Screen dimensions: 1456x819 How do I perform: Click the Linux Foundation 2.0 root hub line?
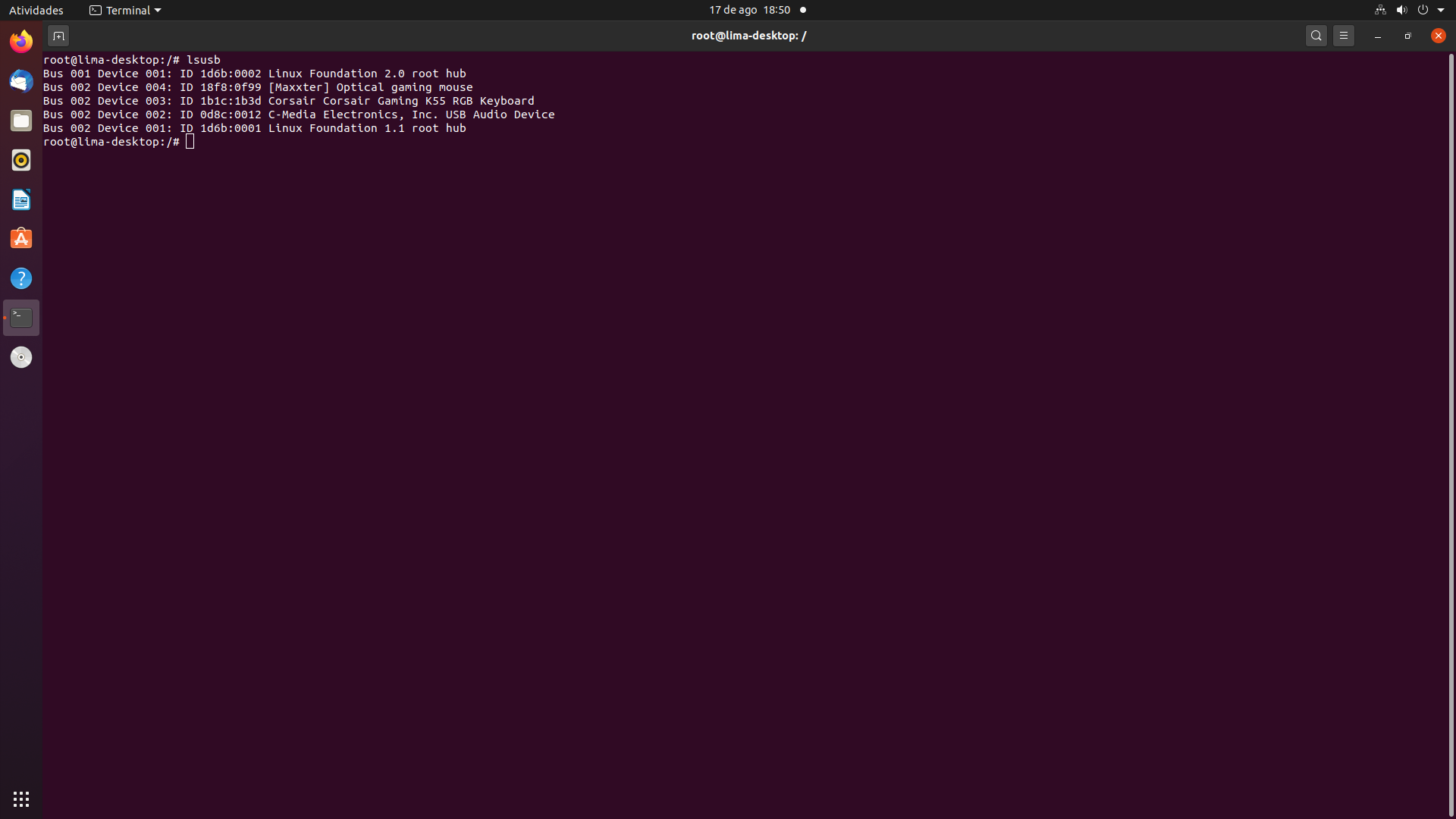(255, 74)
